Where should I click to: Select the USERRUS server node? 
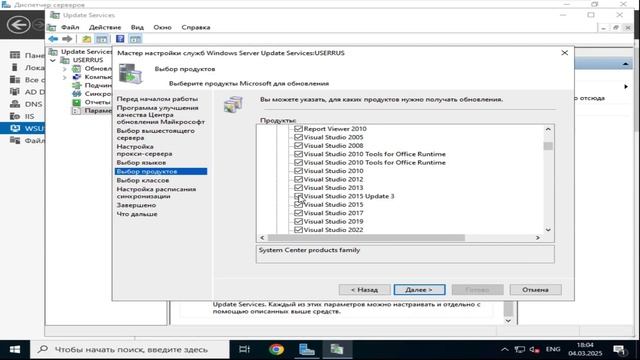[88, 60]
